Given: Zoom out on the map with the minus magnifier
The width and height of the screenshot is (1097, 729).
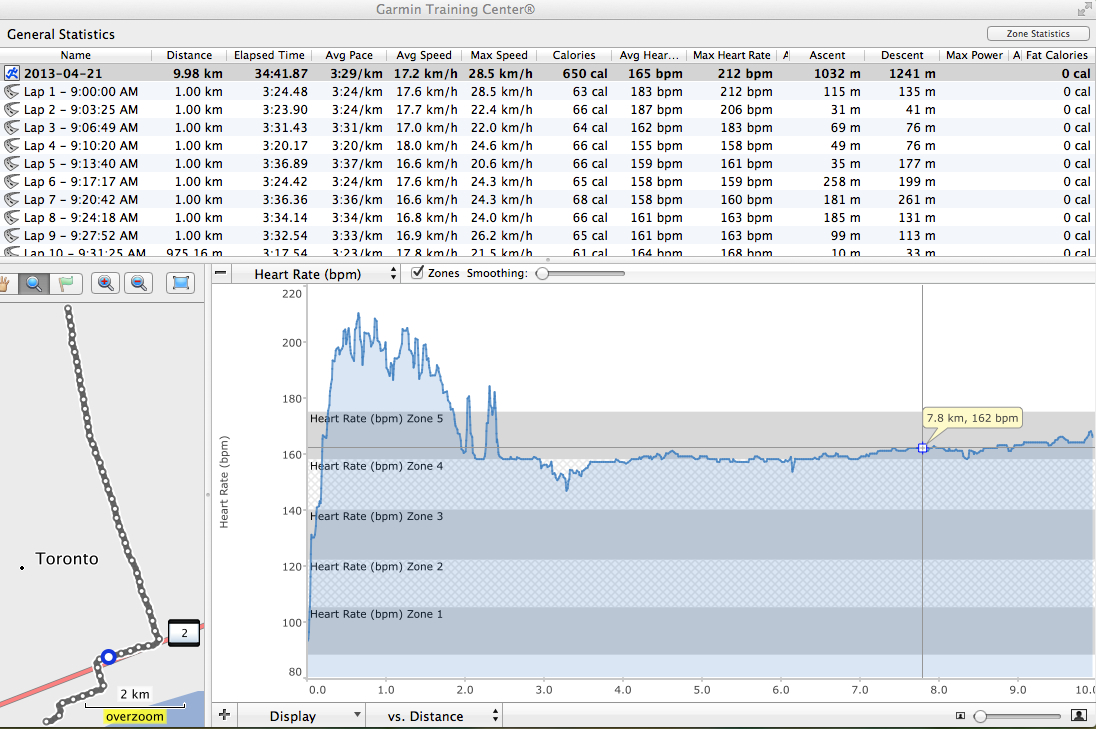Looking at the screenshot, I should pos(139,283).
